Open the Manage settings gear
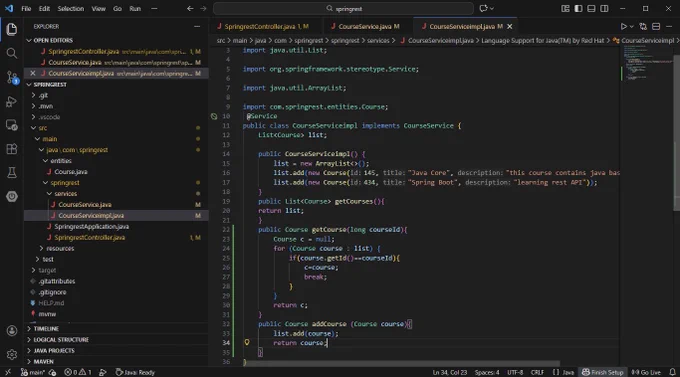Viewport: 680px width, 377px height. (12, 354)
